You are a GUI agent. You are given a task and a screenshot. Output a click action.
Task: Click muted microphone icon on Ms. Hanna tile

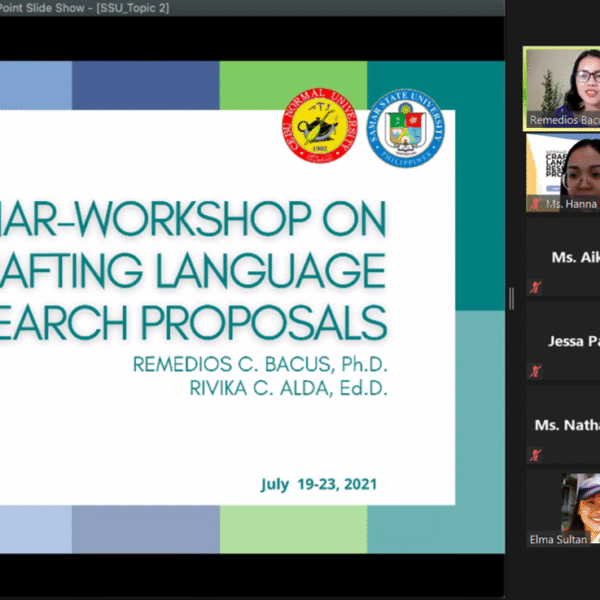[x=535, y=204]
